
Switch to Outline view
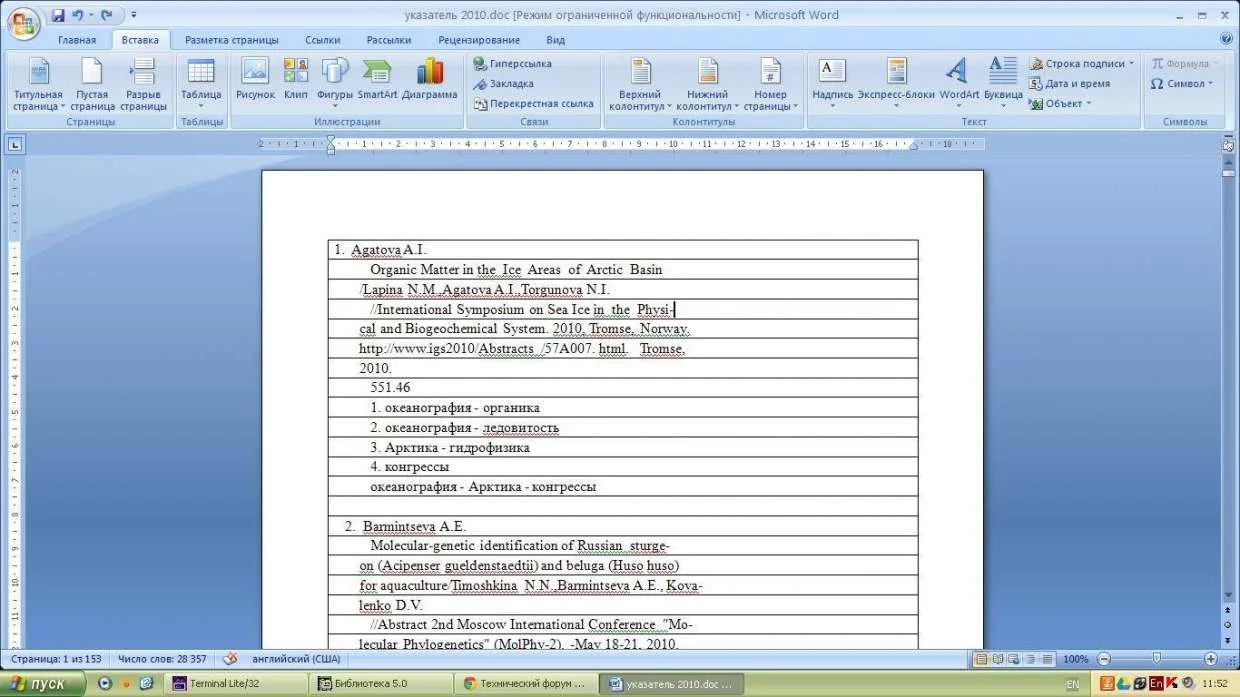coord(1030,659)
